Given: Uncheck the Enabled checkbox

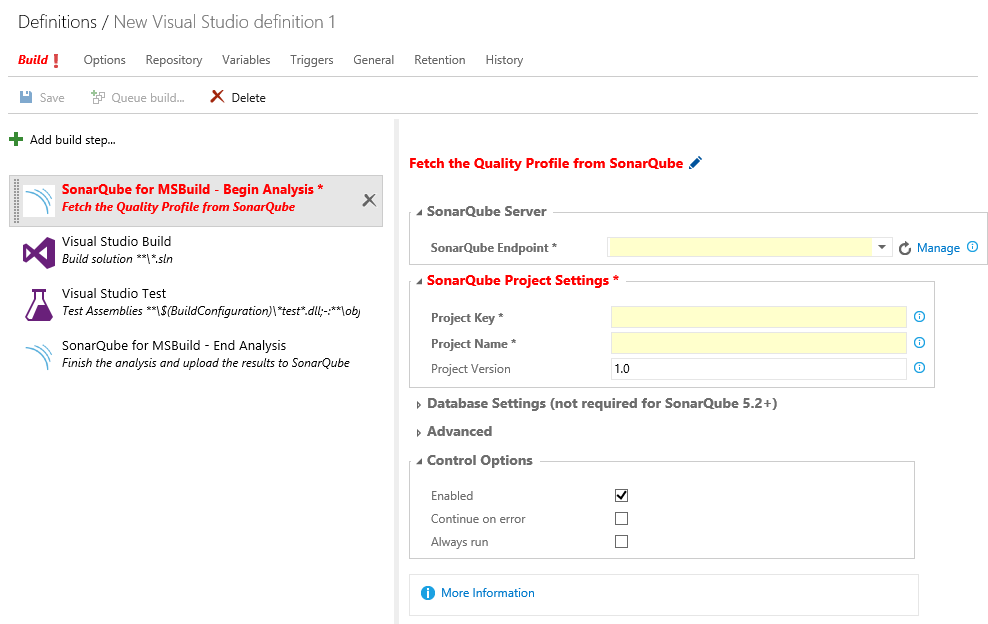Looking at the screenshot, I should [x=621, y=496].
